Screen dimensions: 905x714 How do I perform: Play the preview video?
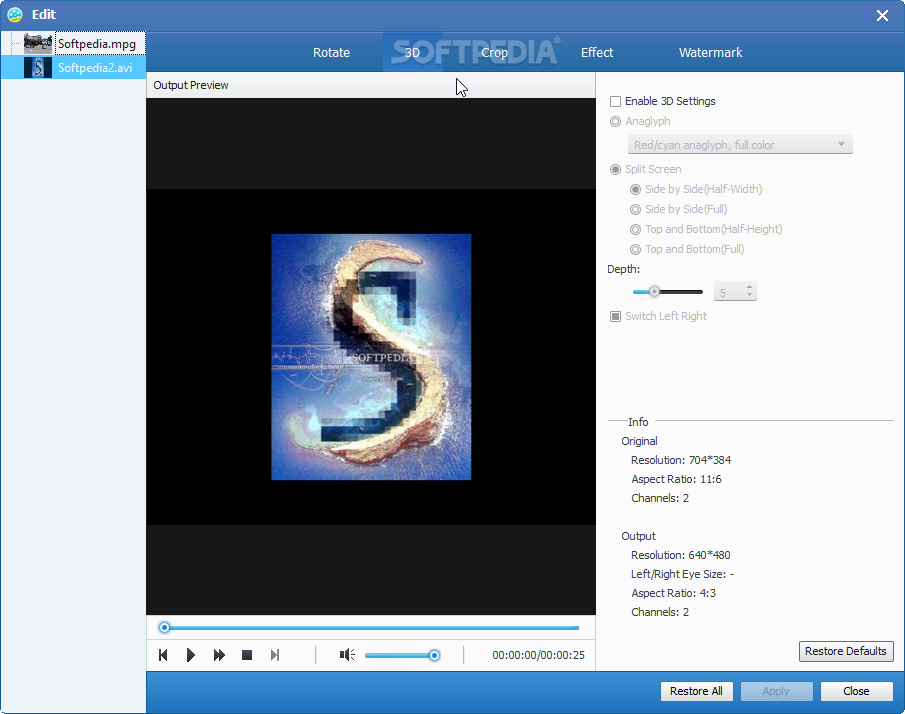pos(191,655)
